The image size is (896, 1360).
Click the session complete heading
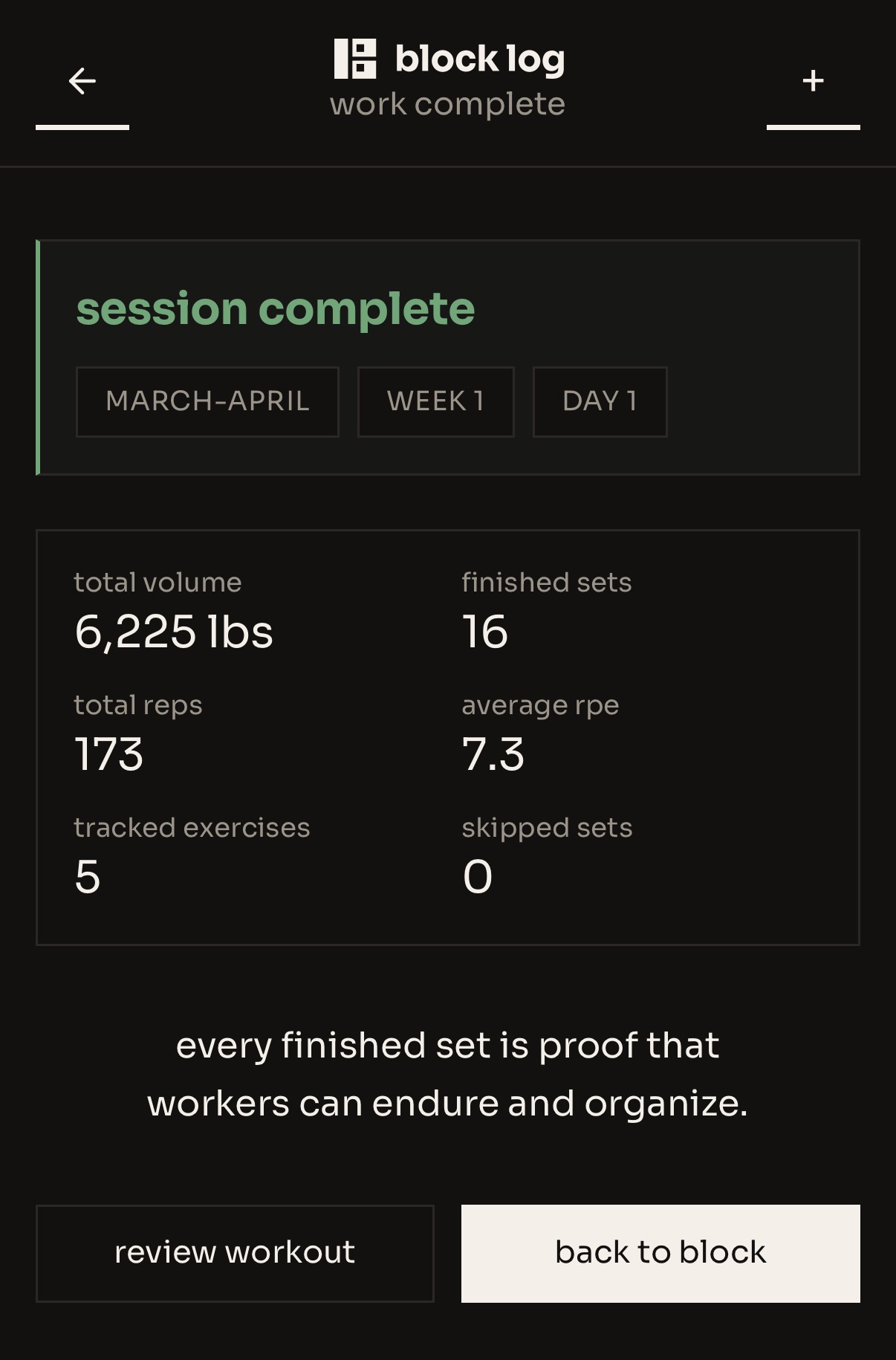pyautogui.click(x=275, y=308)
